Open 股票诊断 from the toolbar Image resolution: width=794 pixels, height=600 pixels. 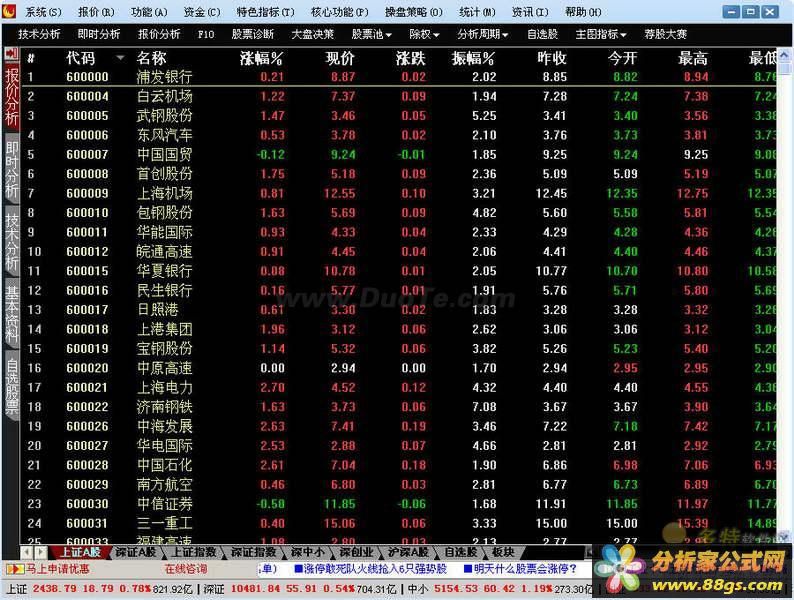click(x=253, y=34)
